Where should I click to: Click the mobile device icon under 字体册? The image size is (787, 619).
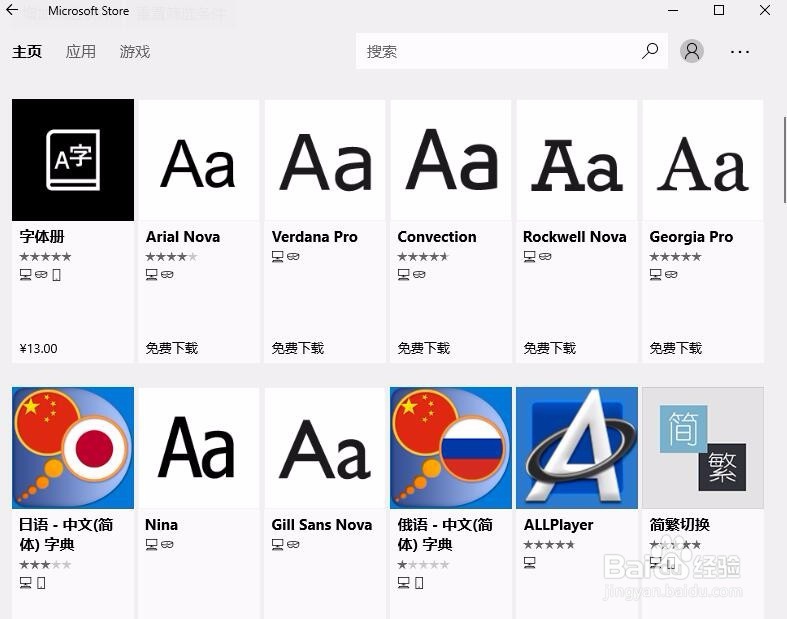tap(57, 275)
